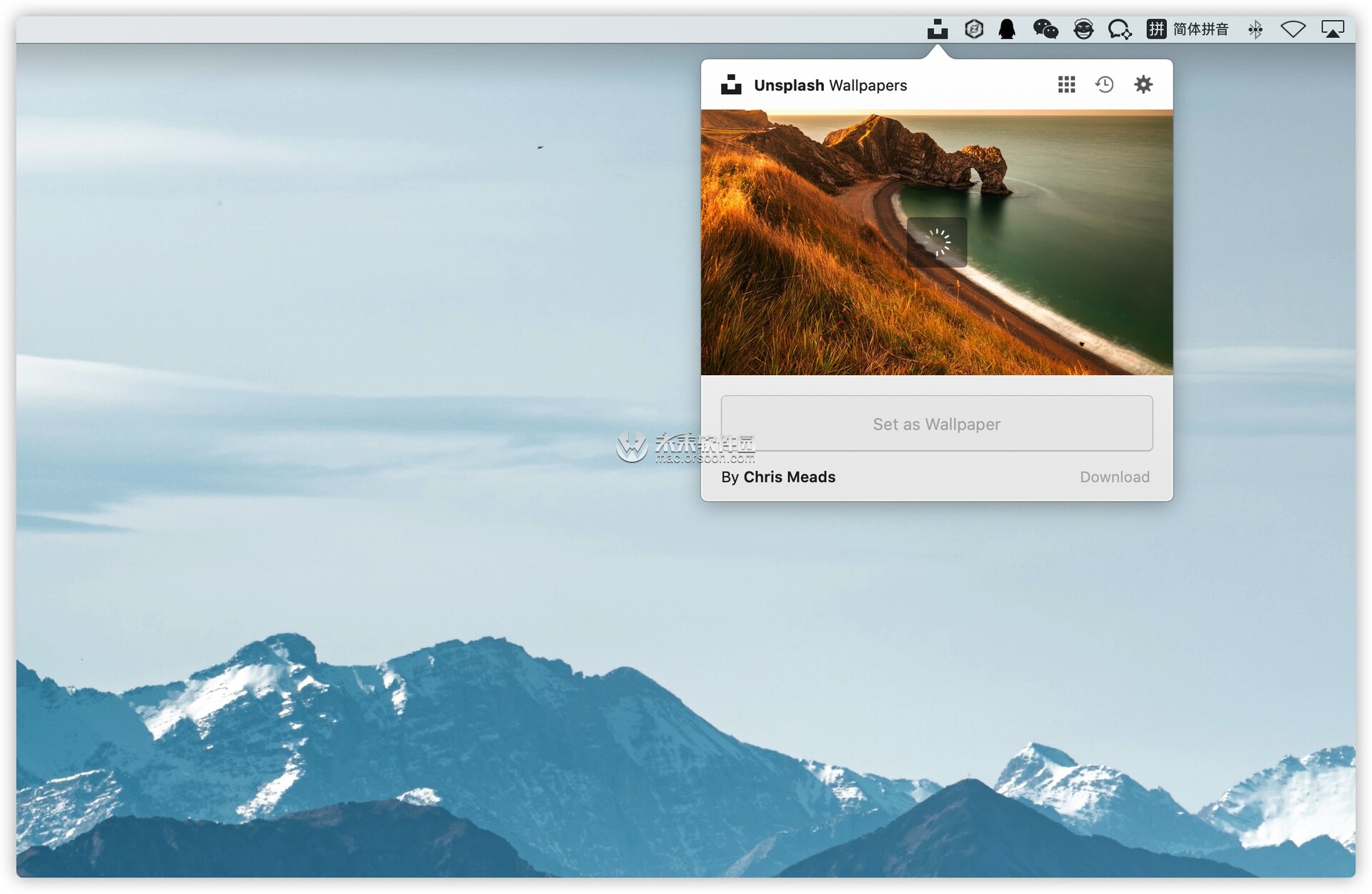Click the chat bubble menu bar icon
The image size is (1372, 894).
click(x=1119, y=29)
